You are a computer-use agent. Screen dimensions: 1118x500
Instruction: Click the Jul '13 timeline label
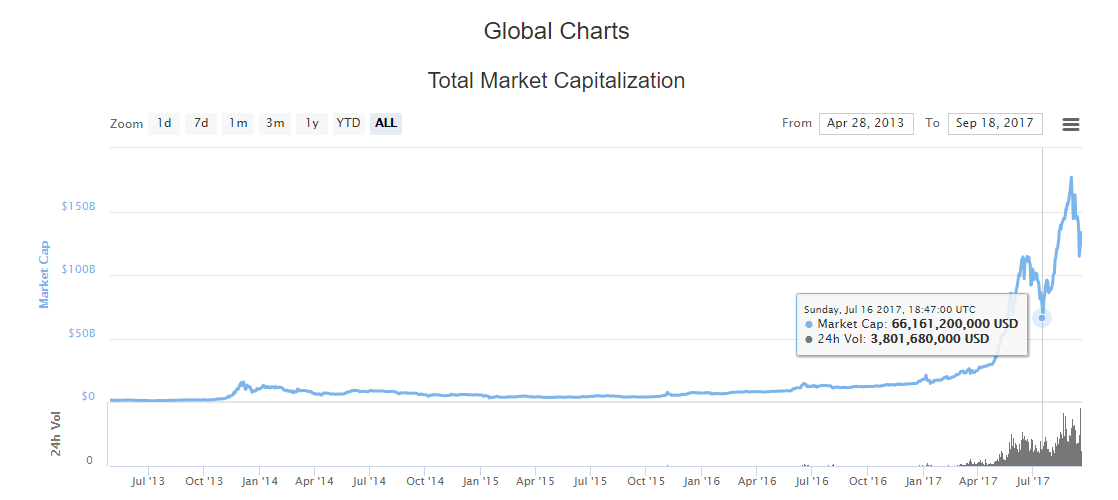(148, 481)
